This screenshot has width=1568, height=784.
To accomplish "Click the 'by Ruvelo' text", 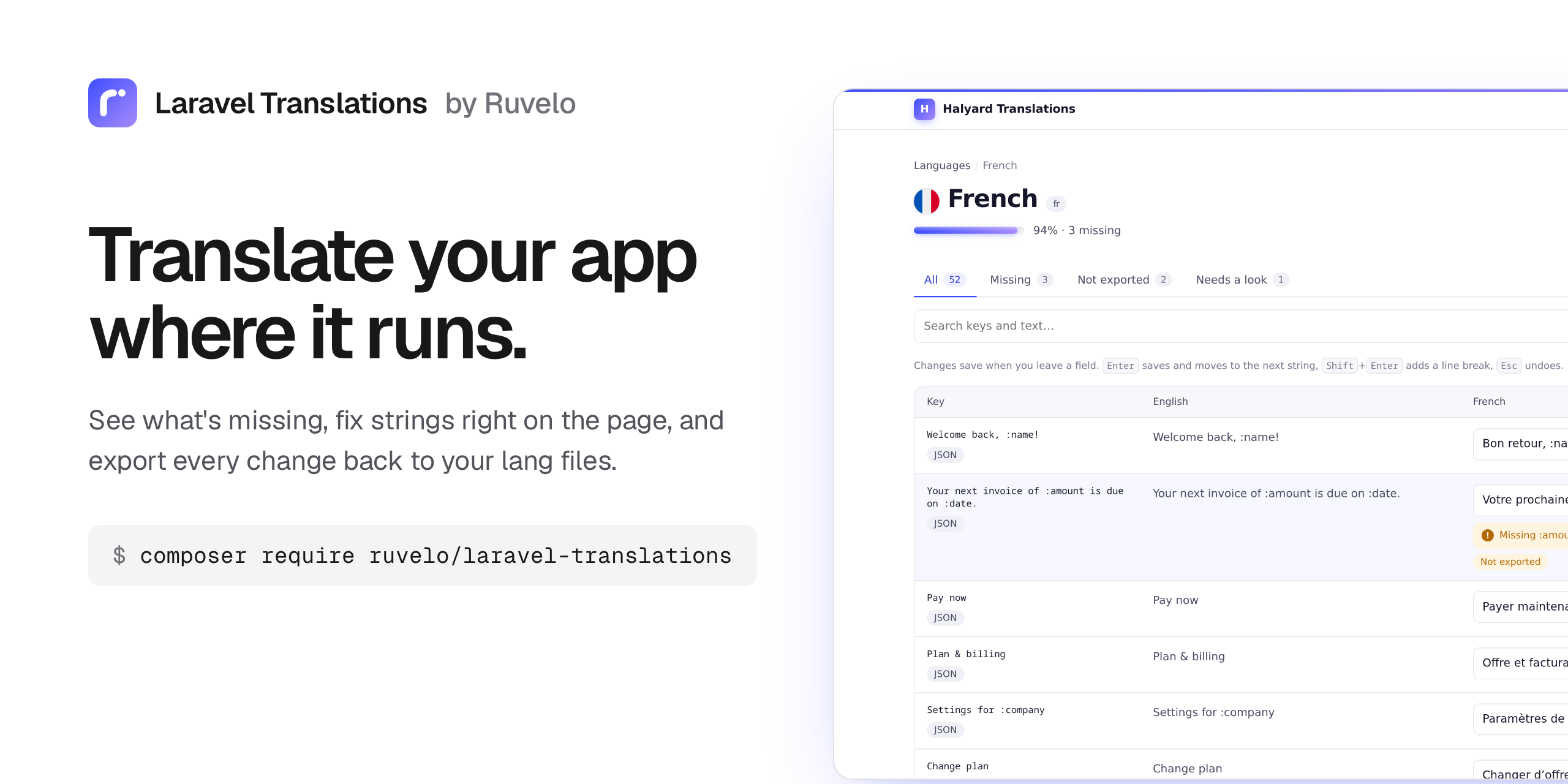I will pyautogui.click(x=510, y=104).
